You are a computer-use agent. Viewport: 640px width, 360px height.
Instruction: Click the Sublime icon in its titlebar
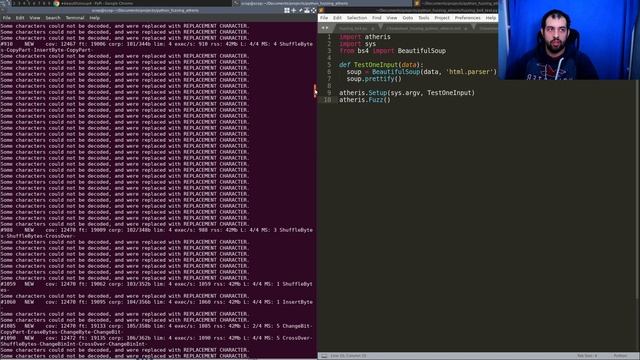[322, 10]
